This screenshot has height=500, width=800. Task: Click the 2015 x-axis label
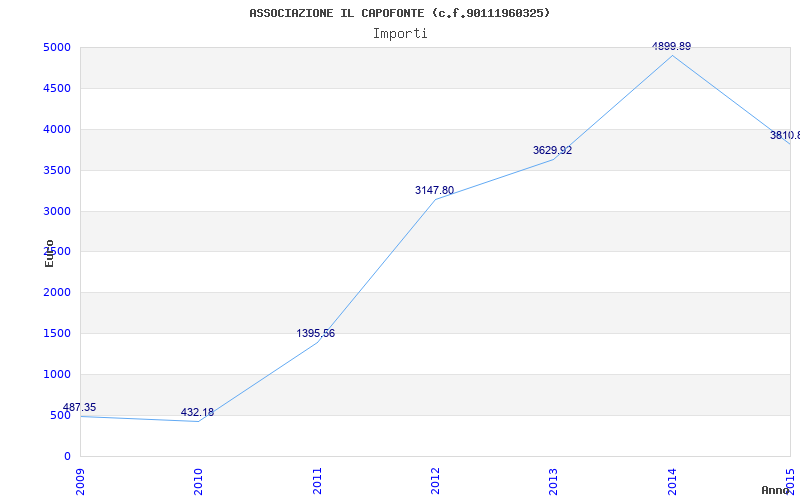[790, 481]
